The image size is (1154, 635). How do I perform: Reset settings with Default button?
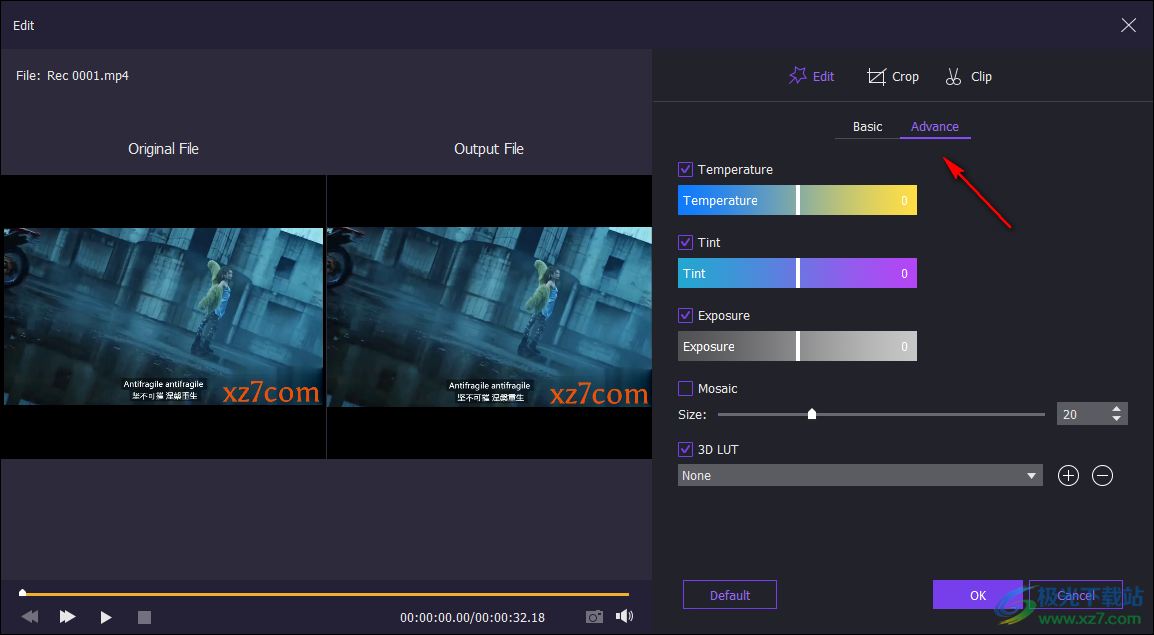pyautogui.click(x=729, y=595)
